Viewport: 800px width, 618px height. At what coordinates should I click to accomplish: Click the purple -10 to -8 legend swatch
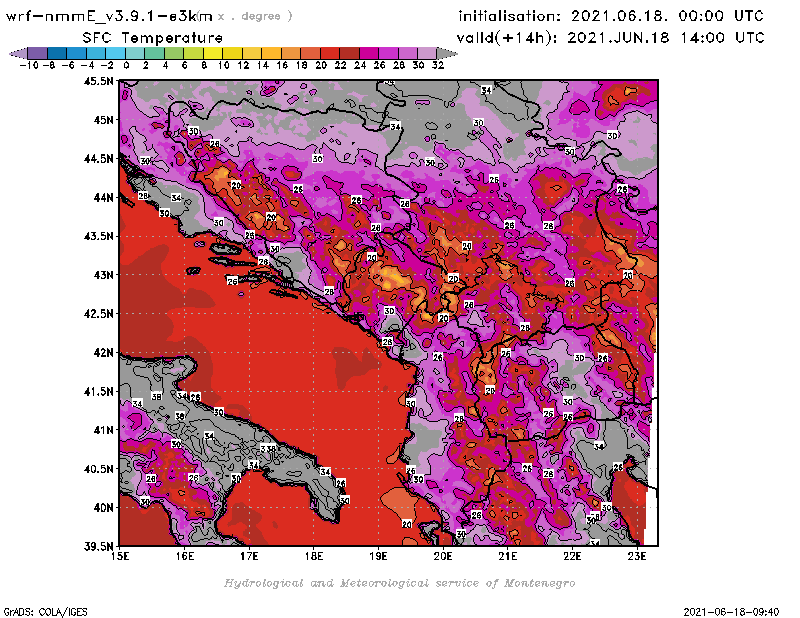38,53
